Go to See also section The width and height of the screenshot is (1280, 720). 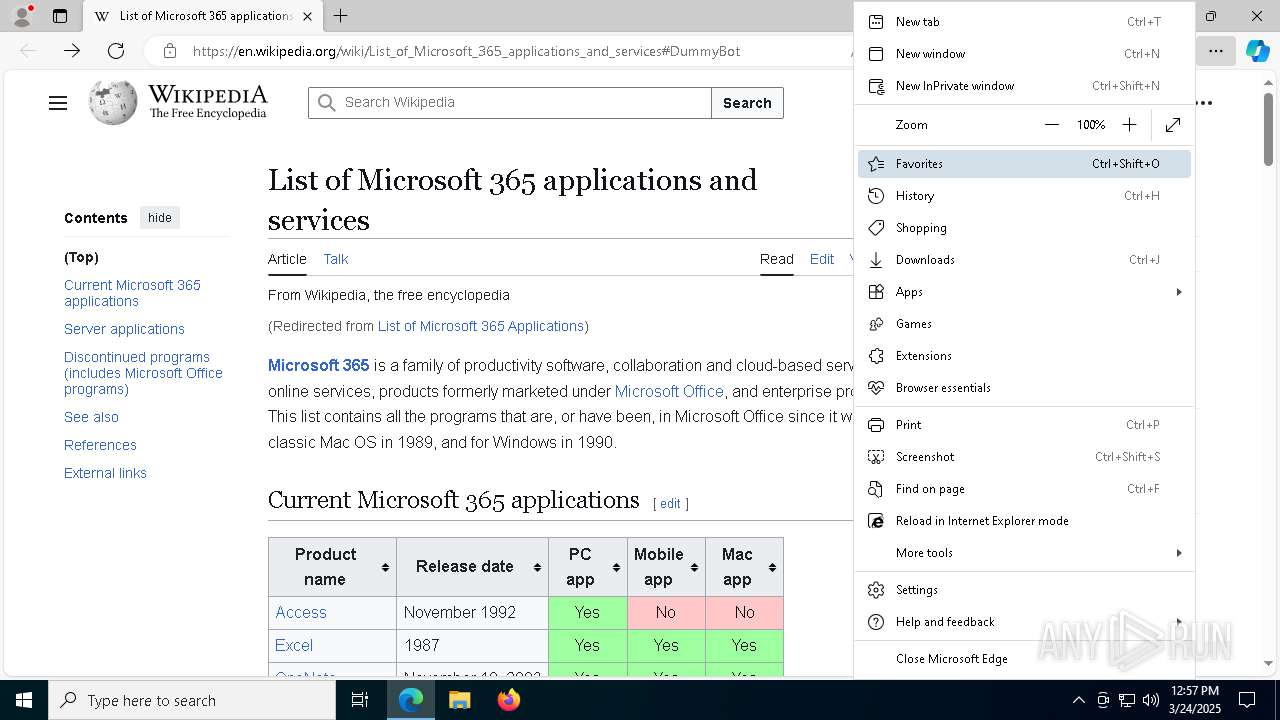tap(91, 417)
